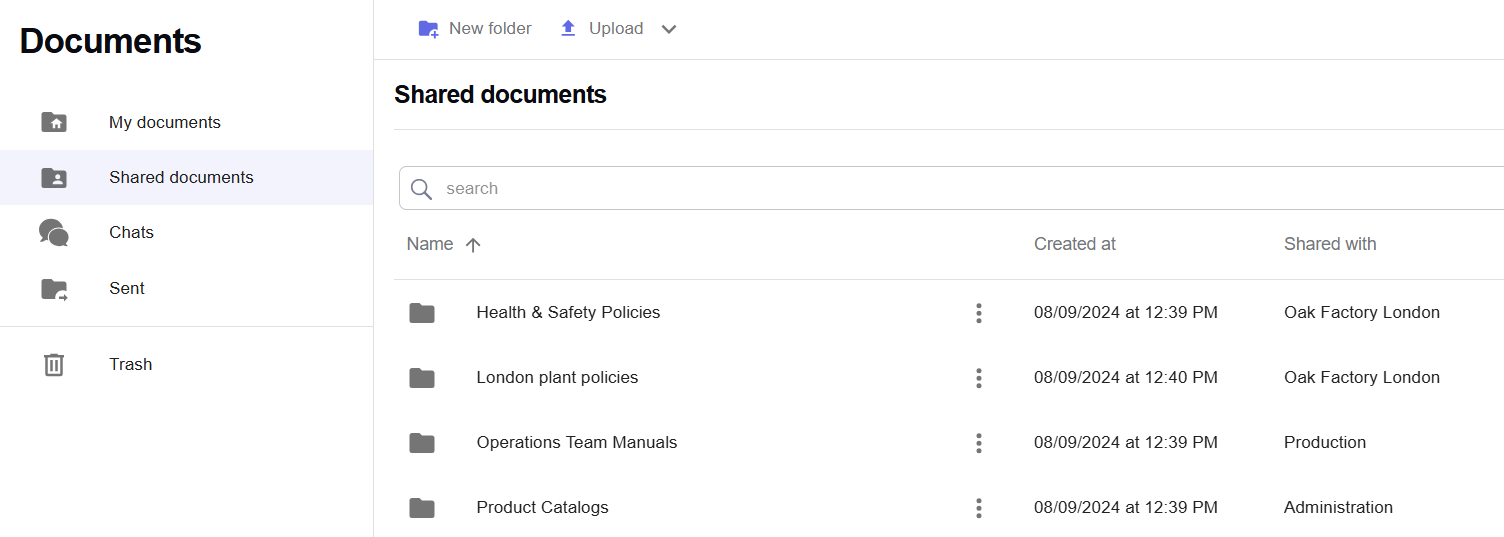
Task: Open the Health & Safety Policies folder icon
Action: click(x=422, y=313)
